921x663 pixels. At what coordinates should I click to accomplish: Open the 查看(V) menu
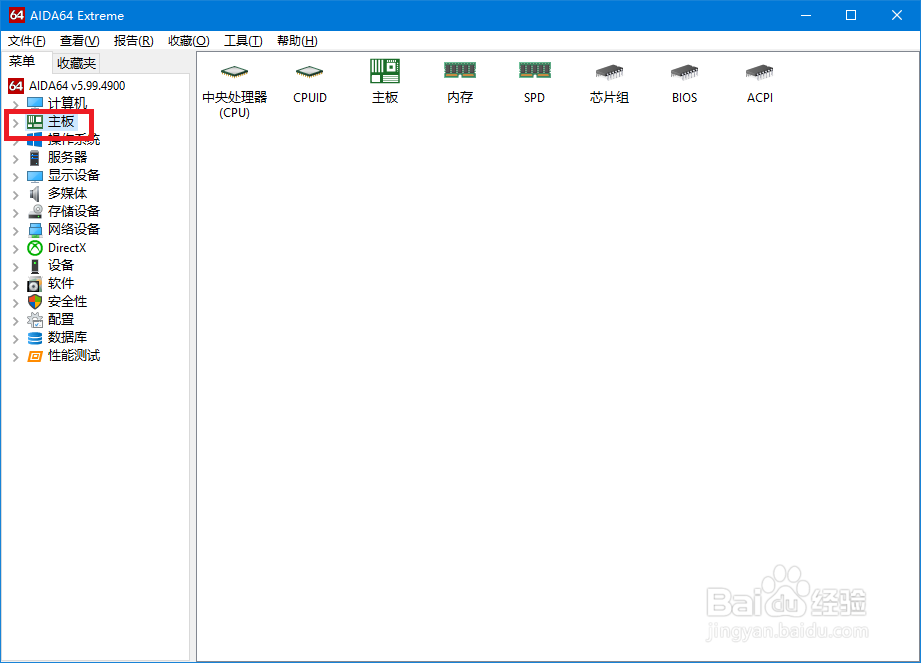pos(79,41)
